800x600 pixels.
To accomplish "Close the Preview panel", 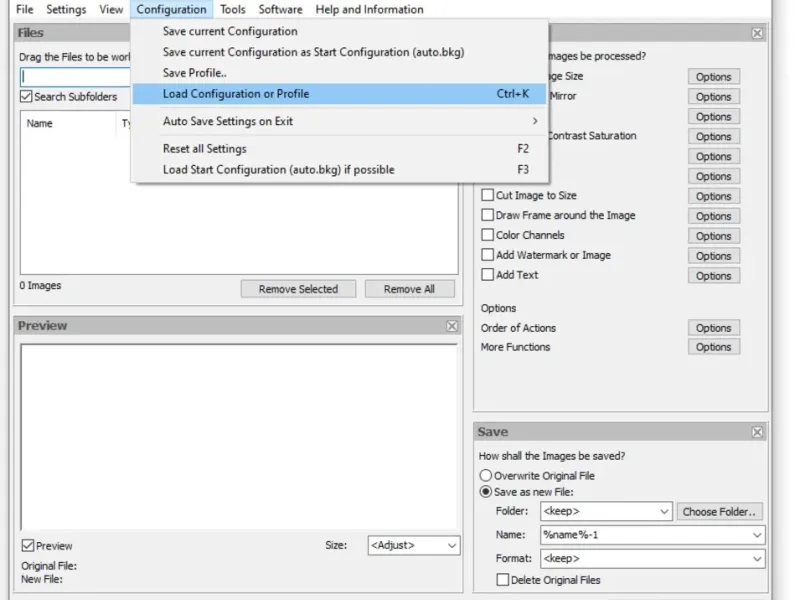I will coord(452,326).
